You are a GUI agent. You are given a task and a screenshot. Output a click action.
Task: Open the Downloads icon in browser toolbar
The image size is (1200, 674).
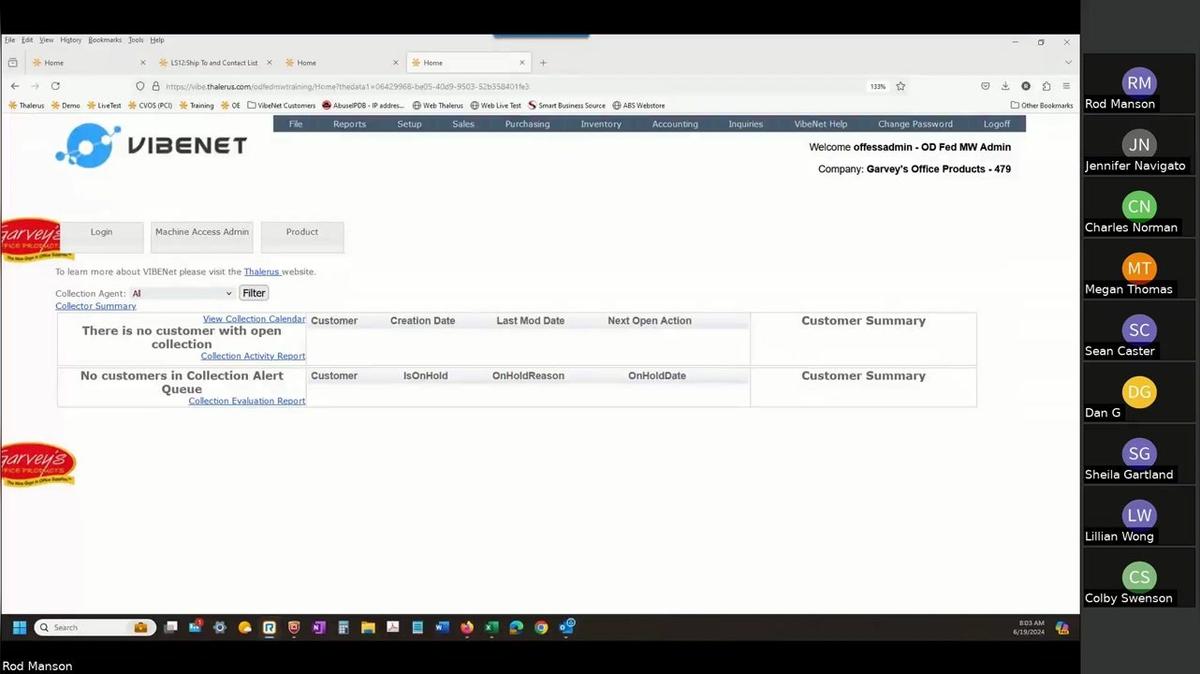click(x=1004, y=86)
